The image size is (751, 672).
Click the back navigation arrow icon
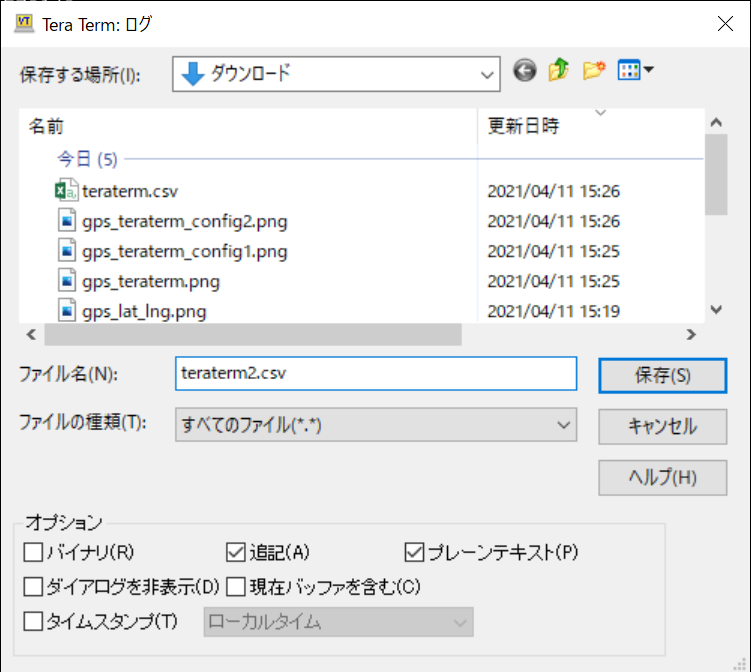coord(525,71)
